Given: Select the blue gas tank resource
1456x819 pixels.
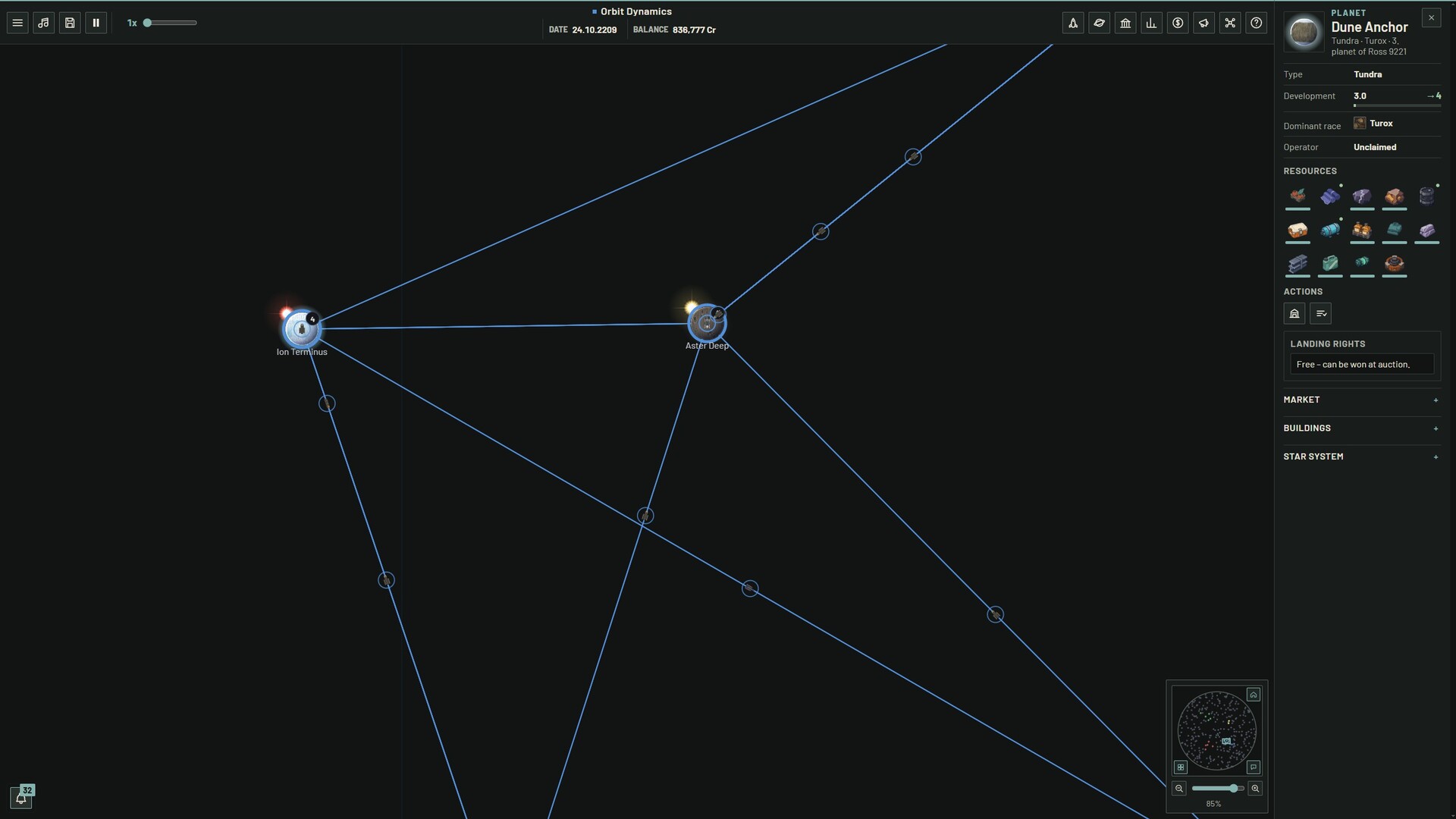Looking at the screenshot, I should click(1329, 230).
